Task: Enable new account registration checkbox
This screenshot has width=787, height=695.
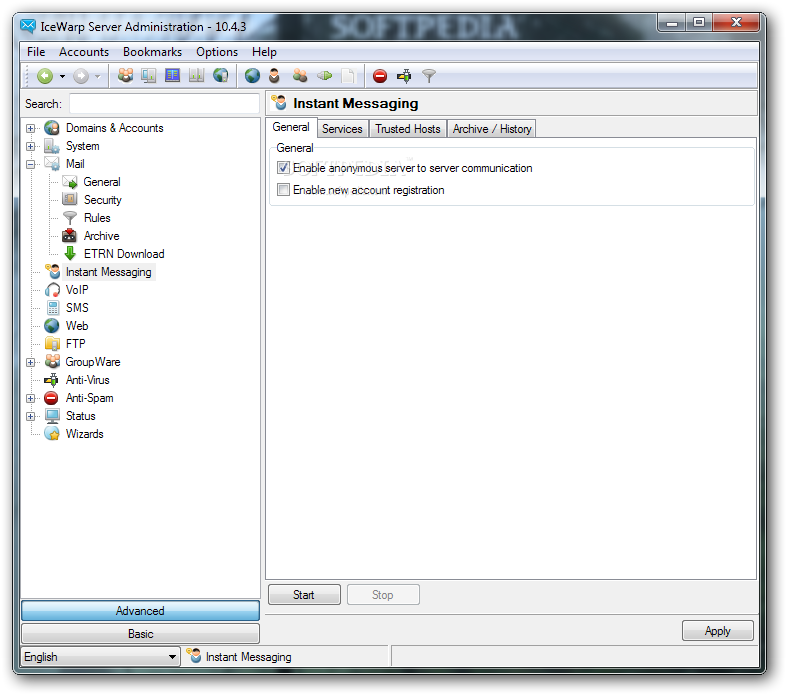Action: coord(284,190)
